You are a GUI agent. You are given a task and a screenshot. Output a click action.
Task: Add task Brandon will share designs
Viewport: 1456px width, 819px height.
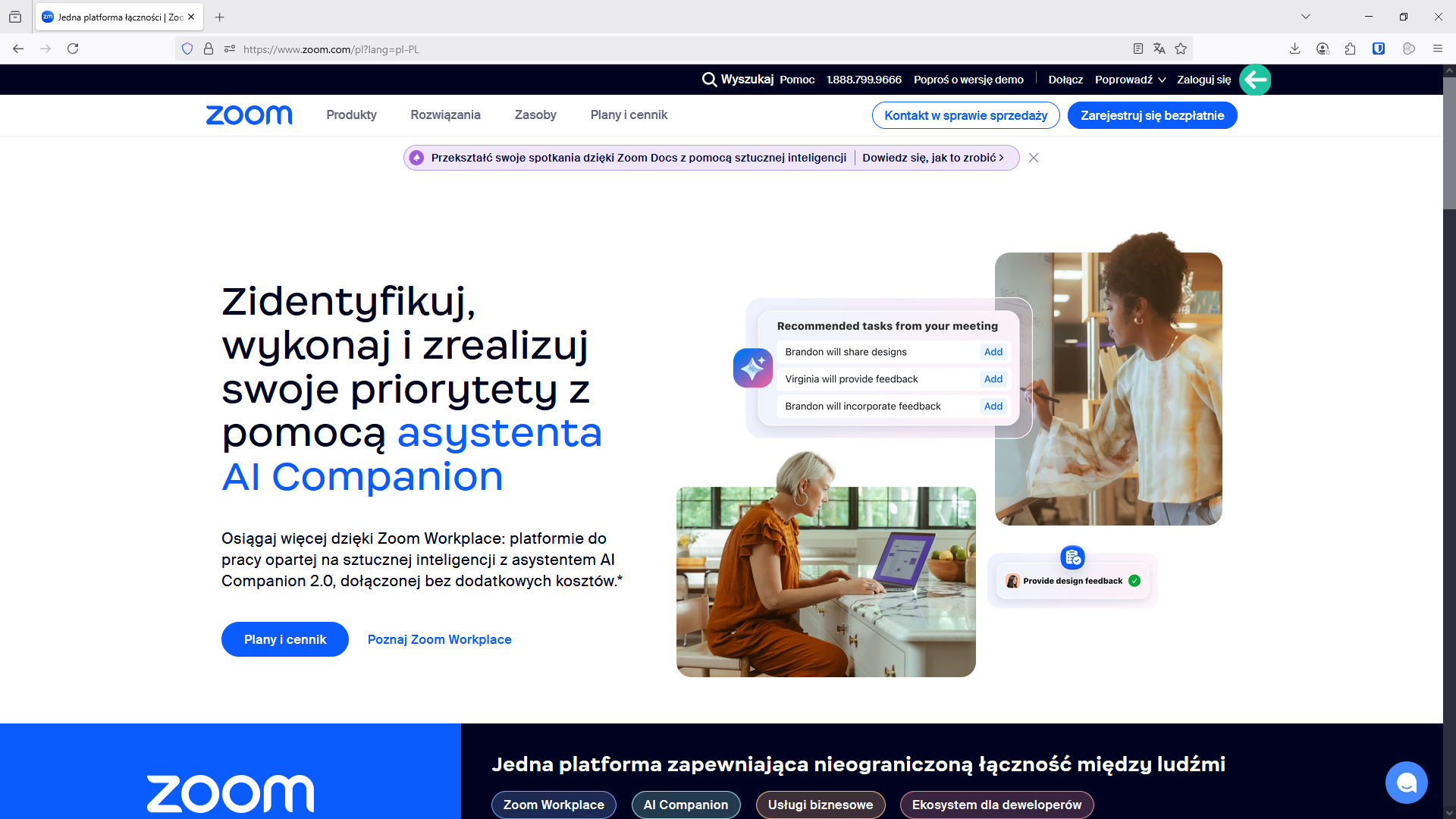pos(993,352)
